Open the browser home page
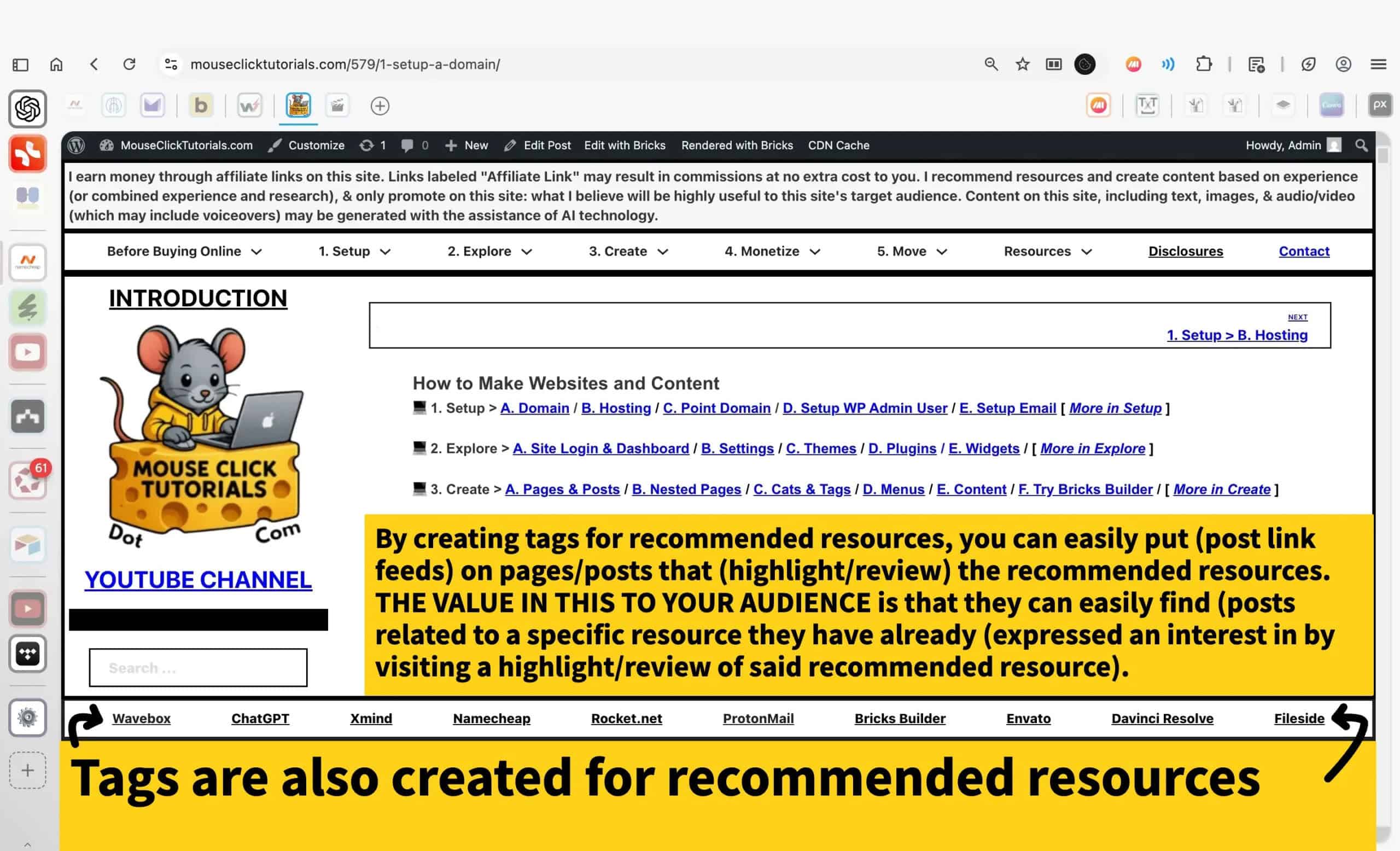The width and height of the screenshot is (1400, 851). click(56, 64)
